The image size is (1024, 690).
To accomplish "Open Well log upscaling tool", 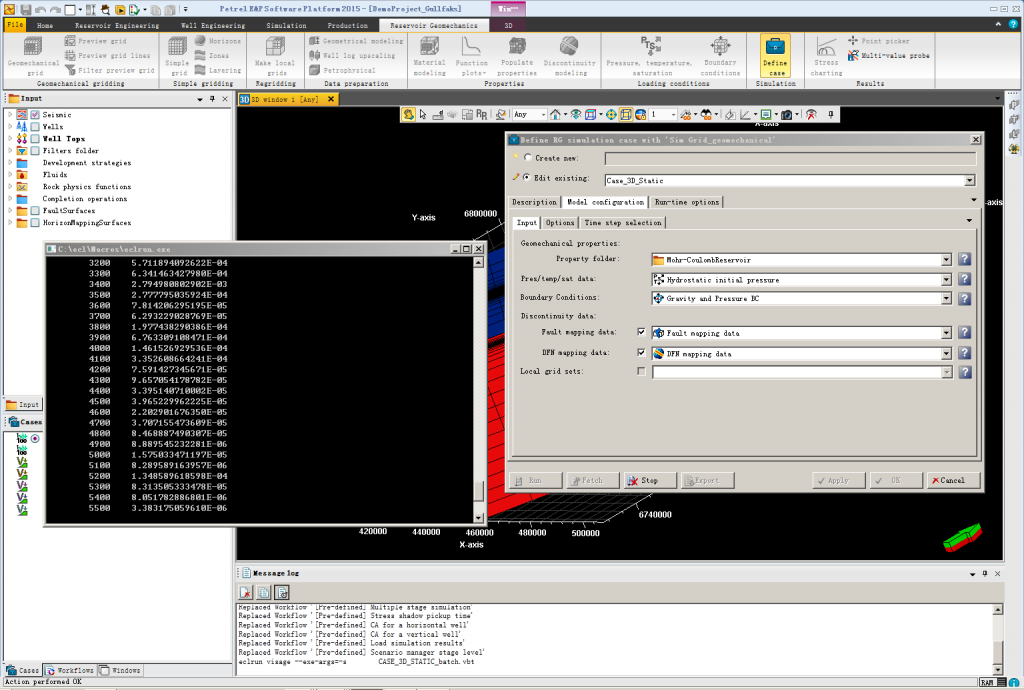I will pos(352,55).
